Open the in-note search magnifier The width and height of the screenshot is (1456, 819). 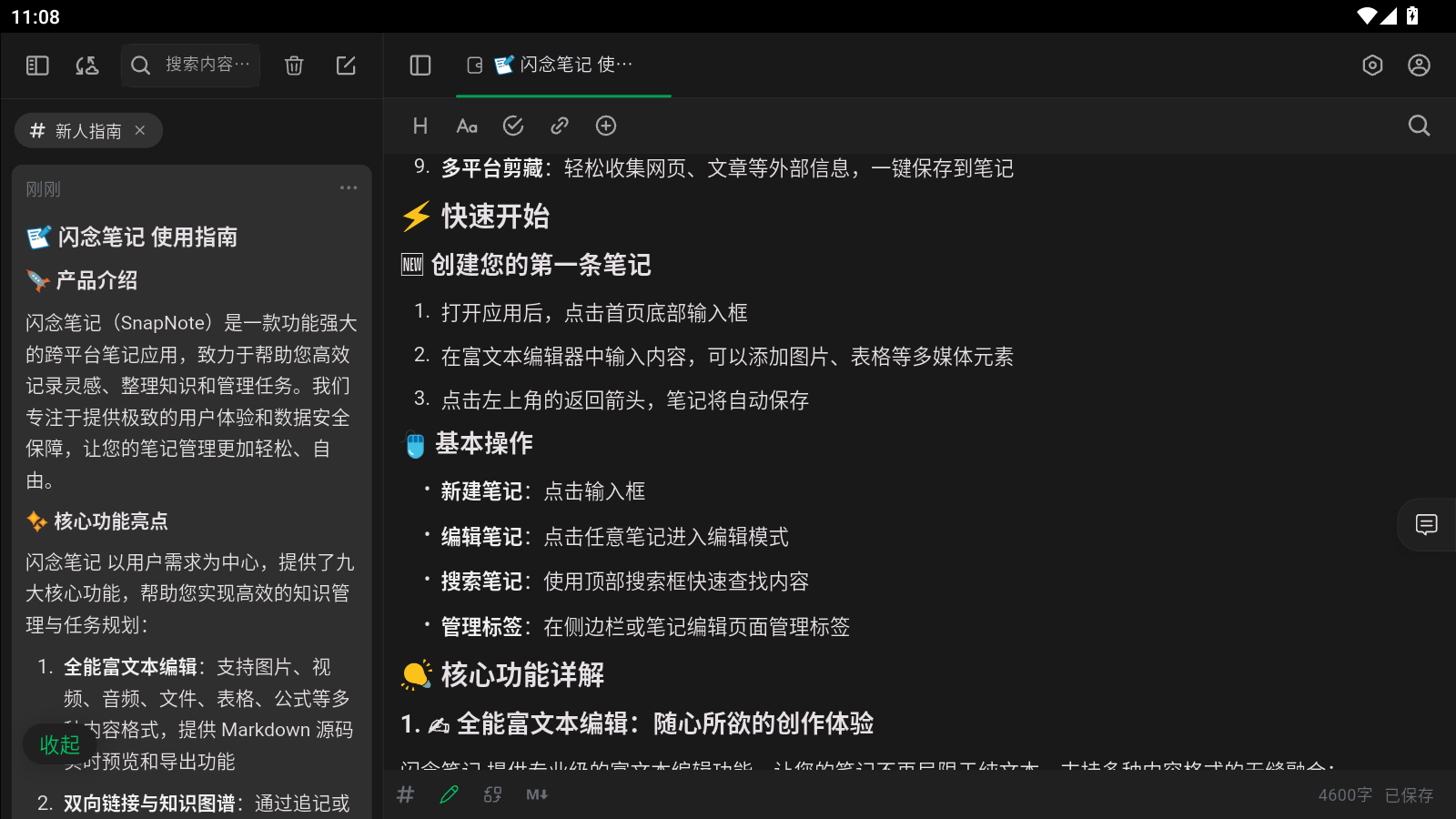[1419, 126]
